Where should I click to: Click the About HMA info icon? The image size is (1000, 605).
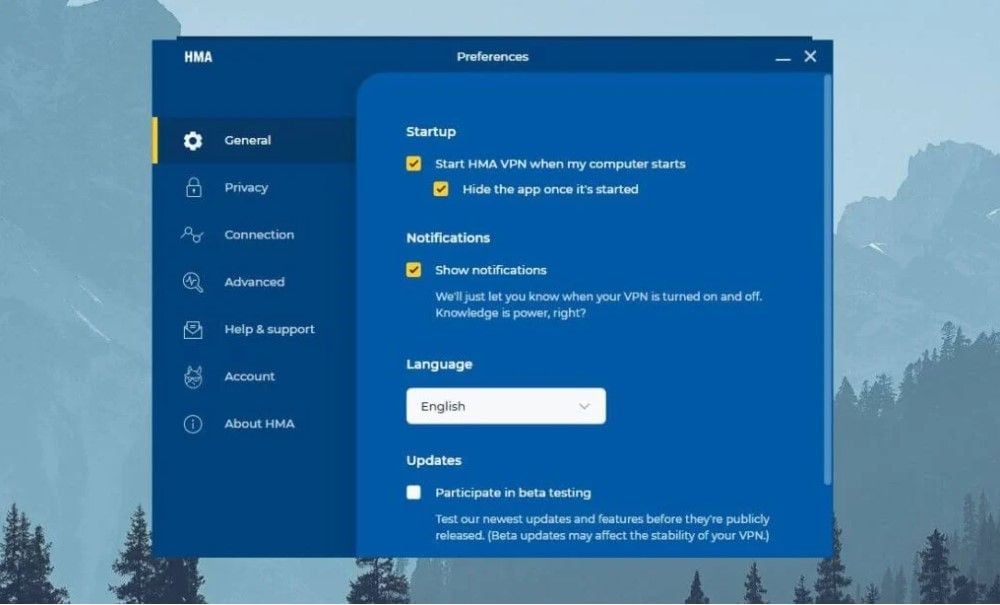point(193,424)
